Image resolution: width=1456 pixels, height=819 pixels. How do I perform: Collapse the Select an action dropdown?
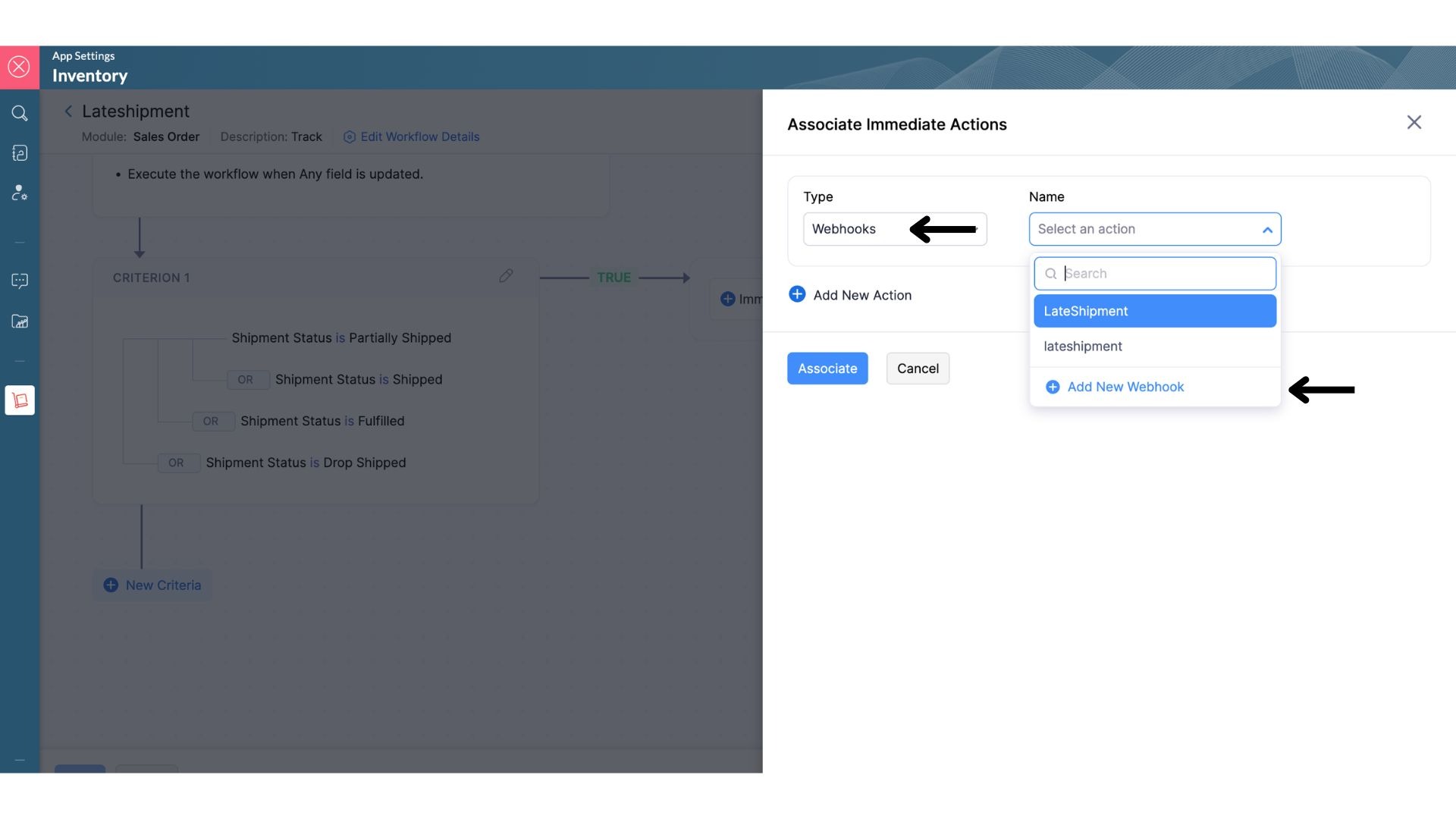[x=1266, y=230]
